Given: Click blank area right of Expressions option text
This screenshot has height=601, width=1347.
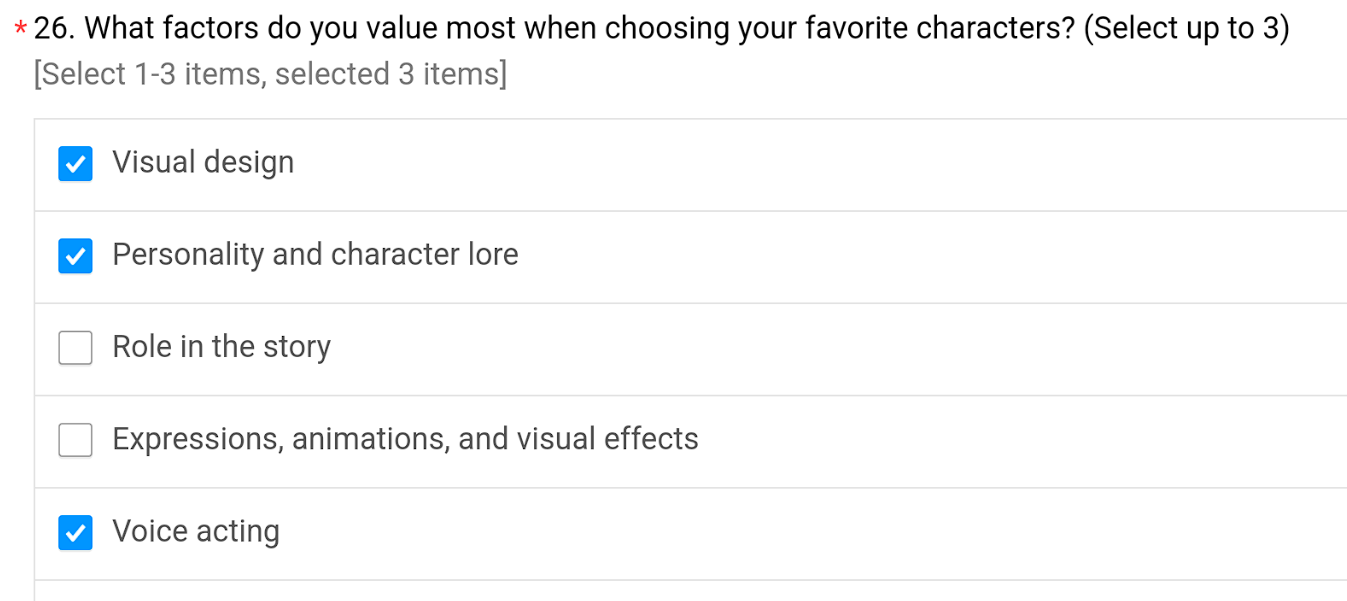Looking at the screenshot, I should tap(1020, 440).
